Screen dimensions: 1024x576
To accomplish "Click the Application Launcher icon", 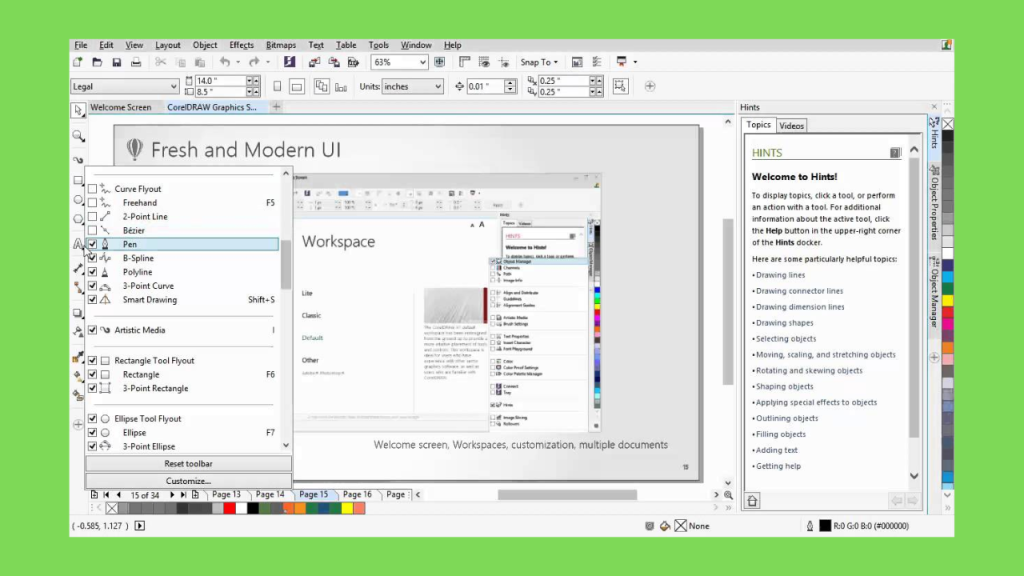I will [621, 62].
